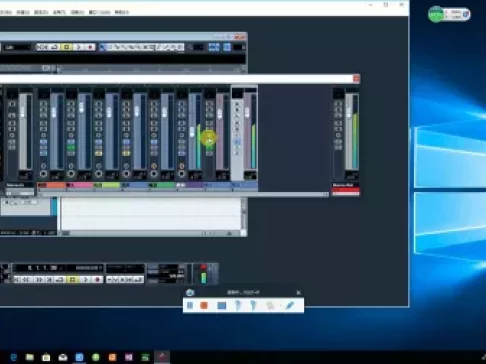Open the fourth menu in the application menu bar
Screen dimensions: 486x364
point(59,12)
